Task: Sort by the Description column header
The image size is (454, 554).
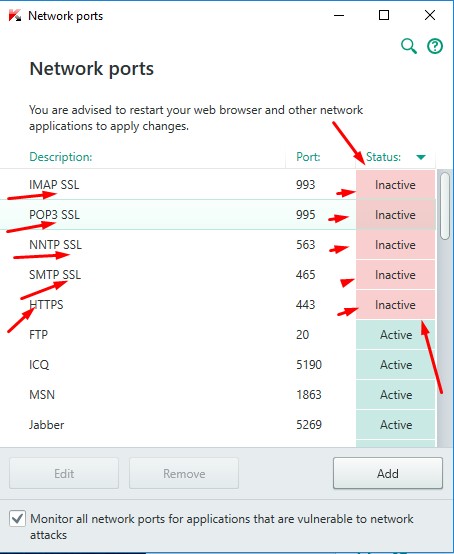Action: [x=60, y=157]
